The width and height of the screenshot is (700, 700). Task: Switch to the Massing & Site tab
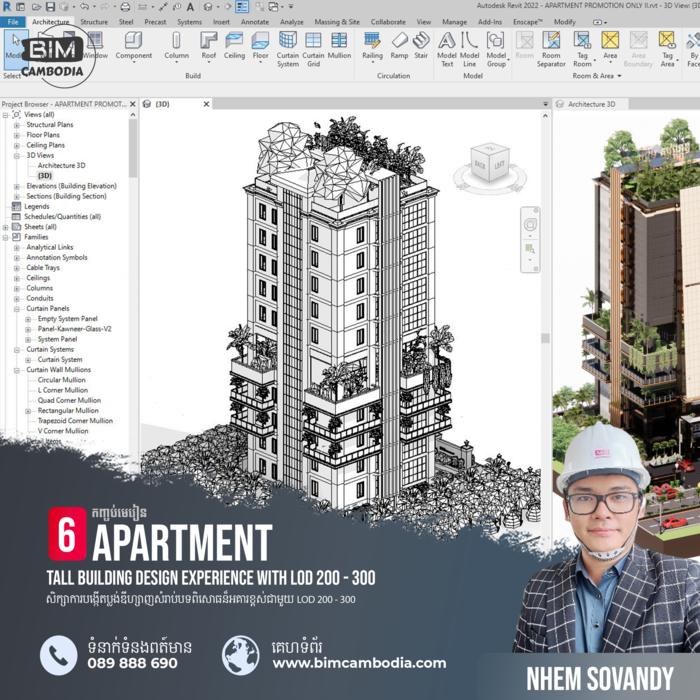point(337,22)
